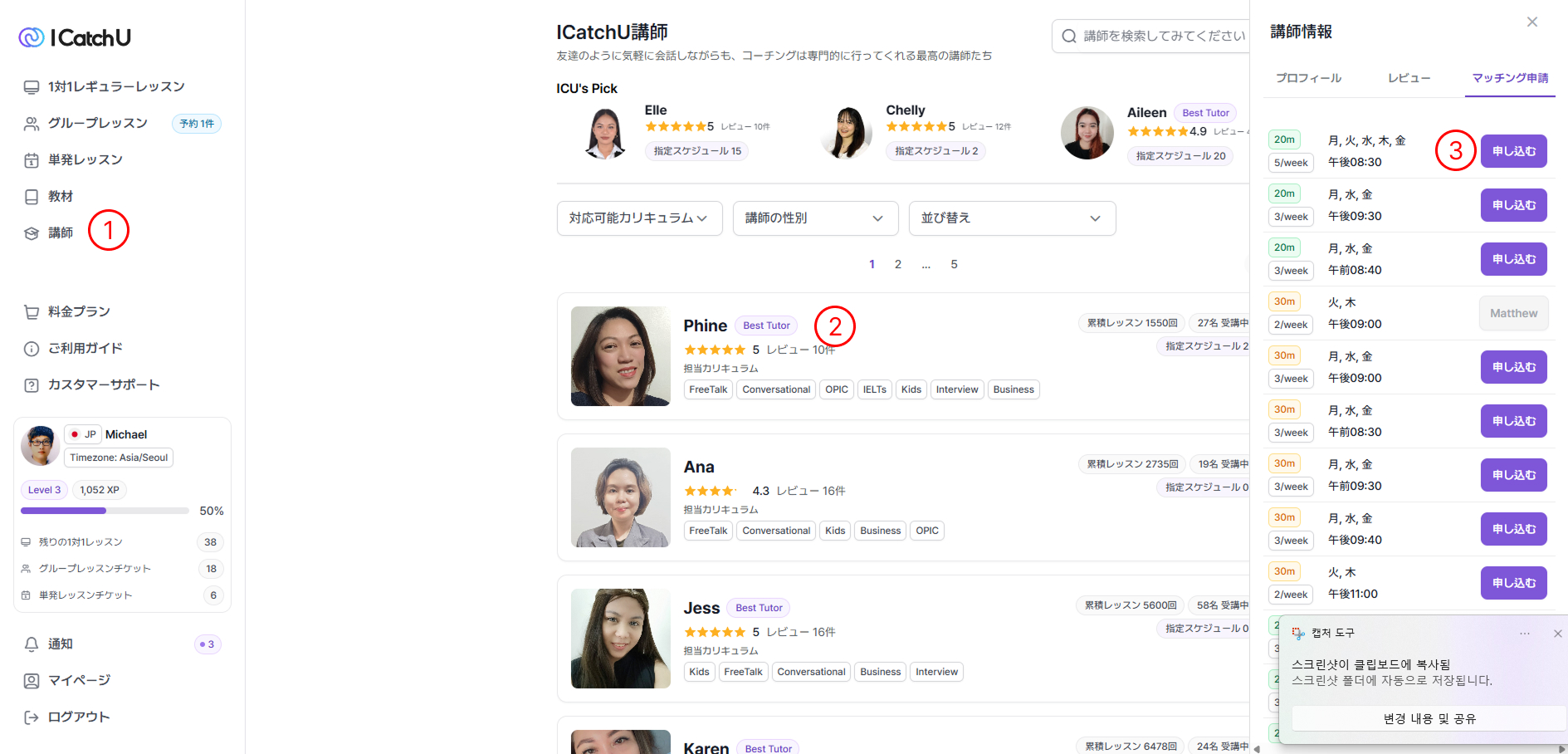The width and height of the screenshot is (1568, 754).
Task: Click the 単発レッスン calendar icon
Action: click(x=32, y=160)
